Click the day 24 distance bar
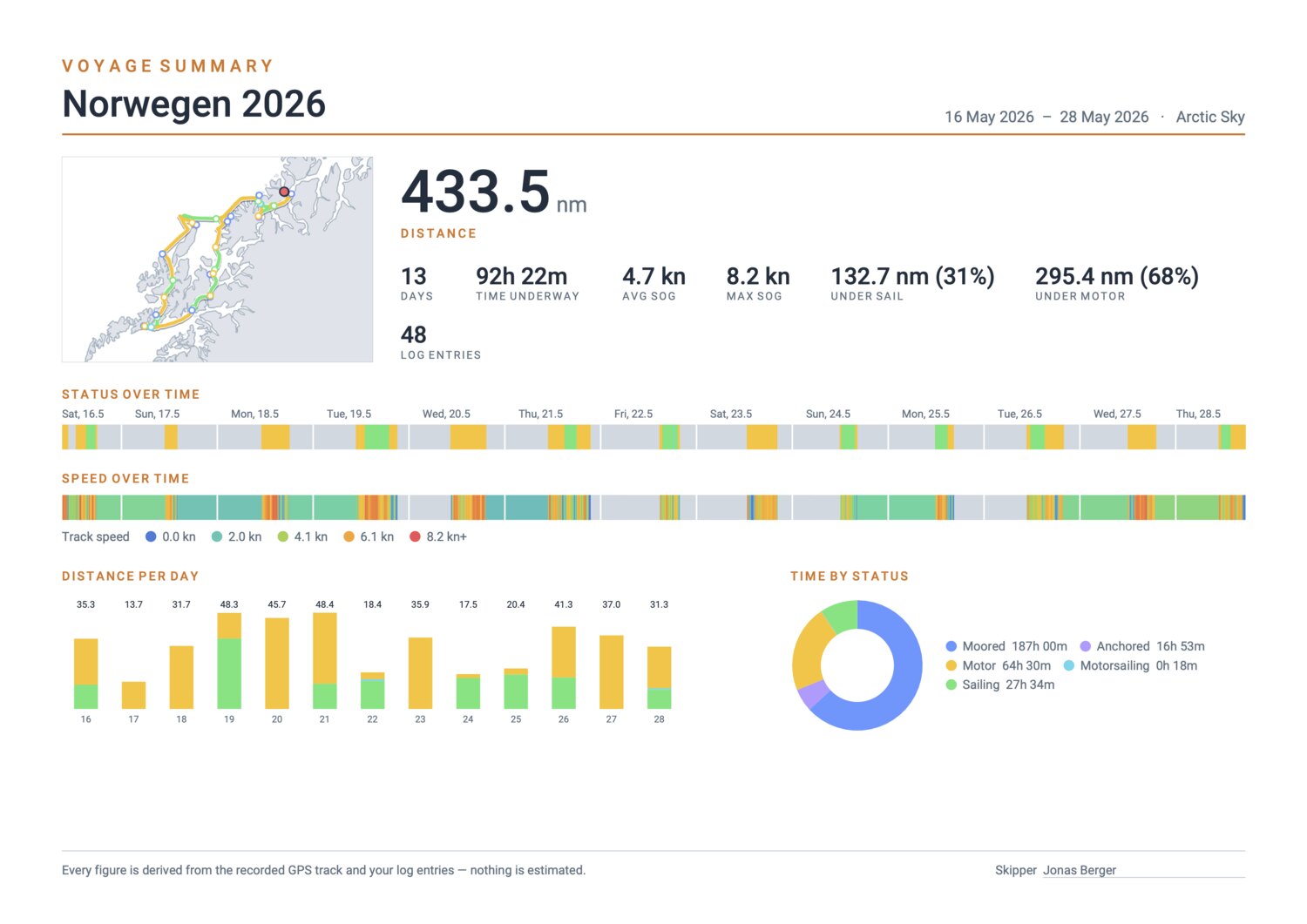 (x=468, y=691)
